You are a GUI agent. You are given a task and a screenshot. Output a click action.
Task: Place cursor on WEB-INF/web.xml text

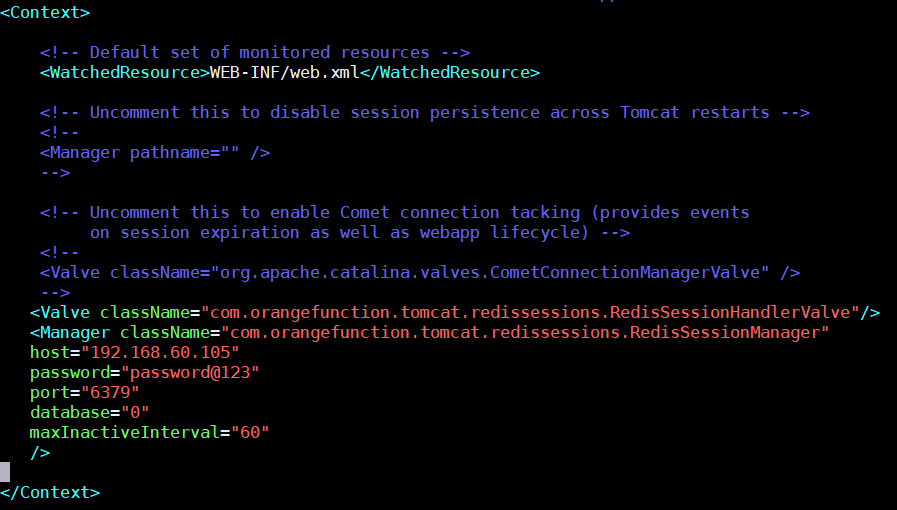(285, 73)
